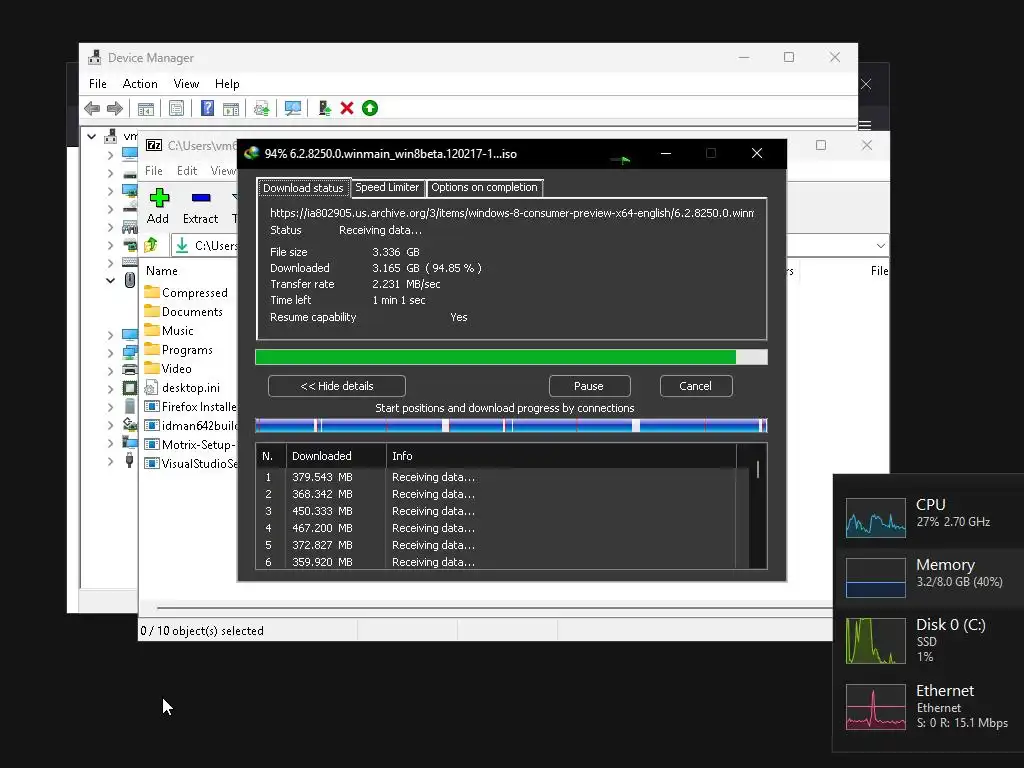The height and width of the screenshot is (768, 1024).
Task: Click the USB plug icon in Device Manager tree
Action: click(x=129, y=461)
